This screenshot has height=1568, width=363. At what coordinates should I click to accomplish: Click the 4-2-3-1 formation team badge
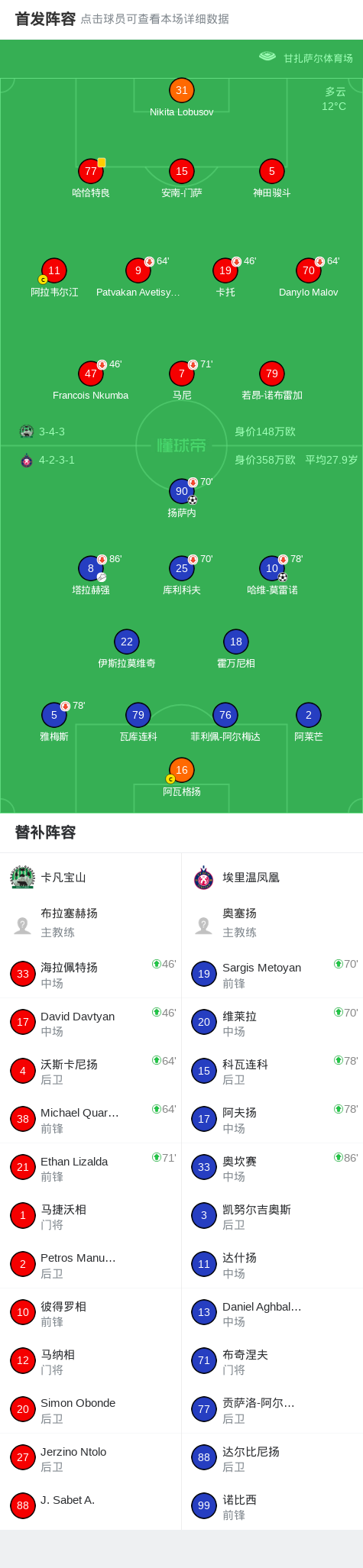(x=27, y=460)
